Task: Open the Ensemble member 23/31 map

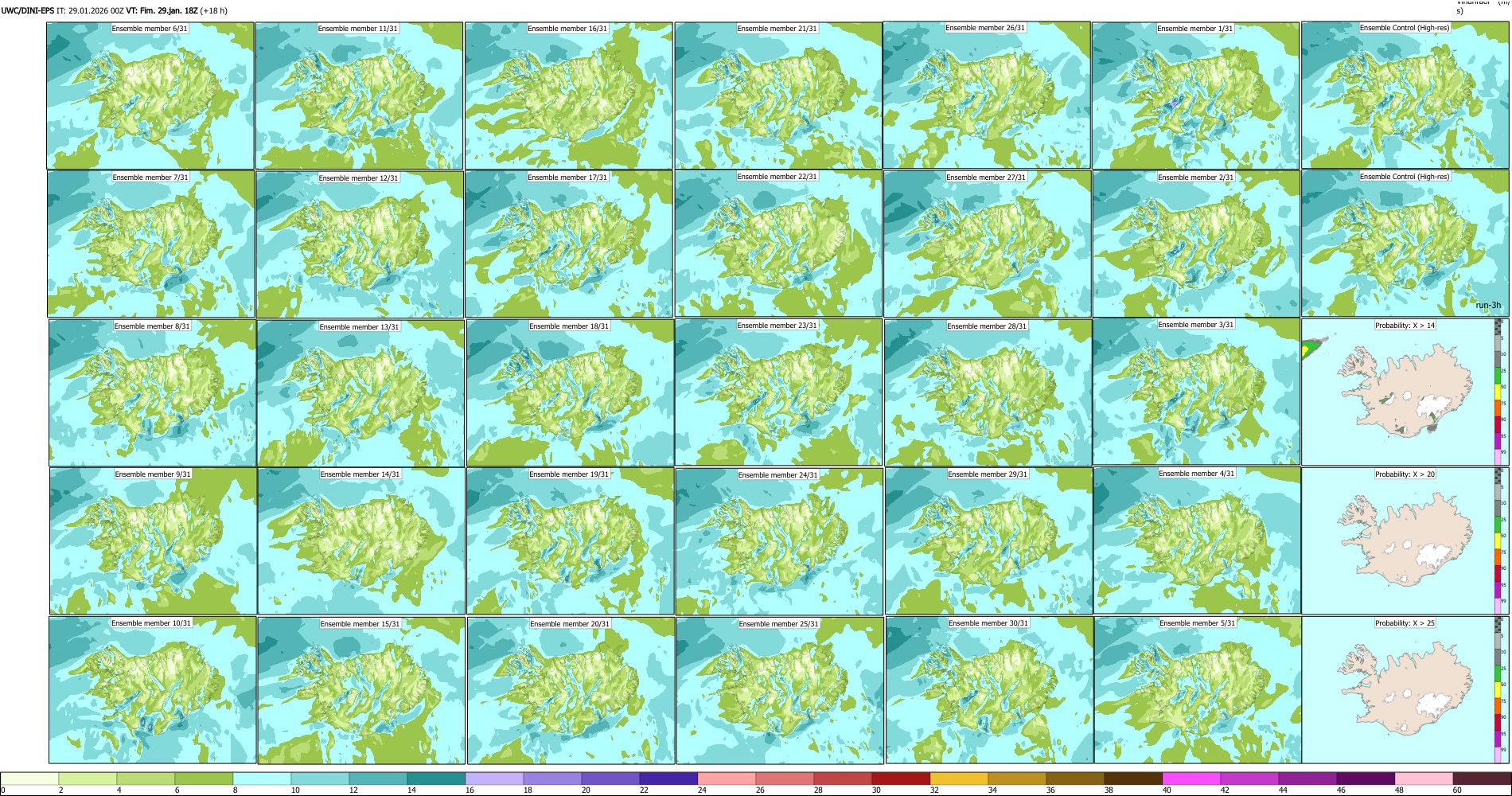Action: [x=779, y=392]
